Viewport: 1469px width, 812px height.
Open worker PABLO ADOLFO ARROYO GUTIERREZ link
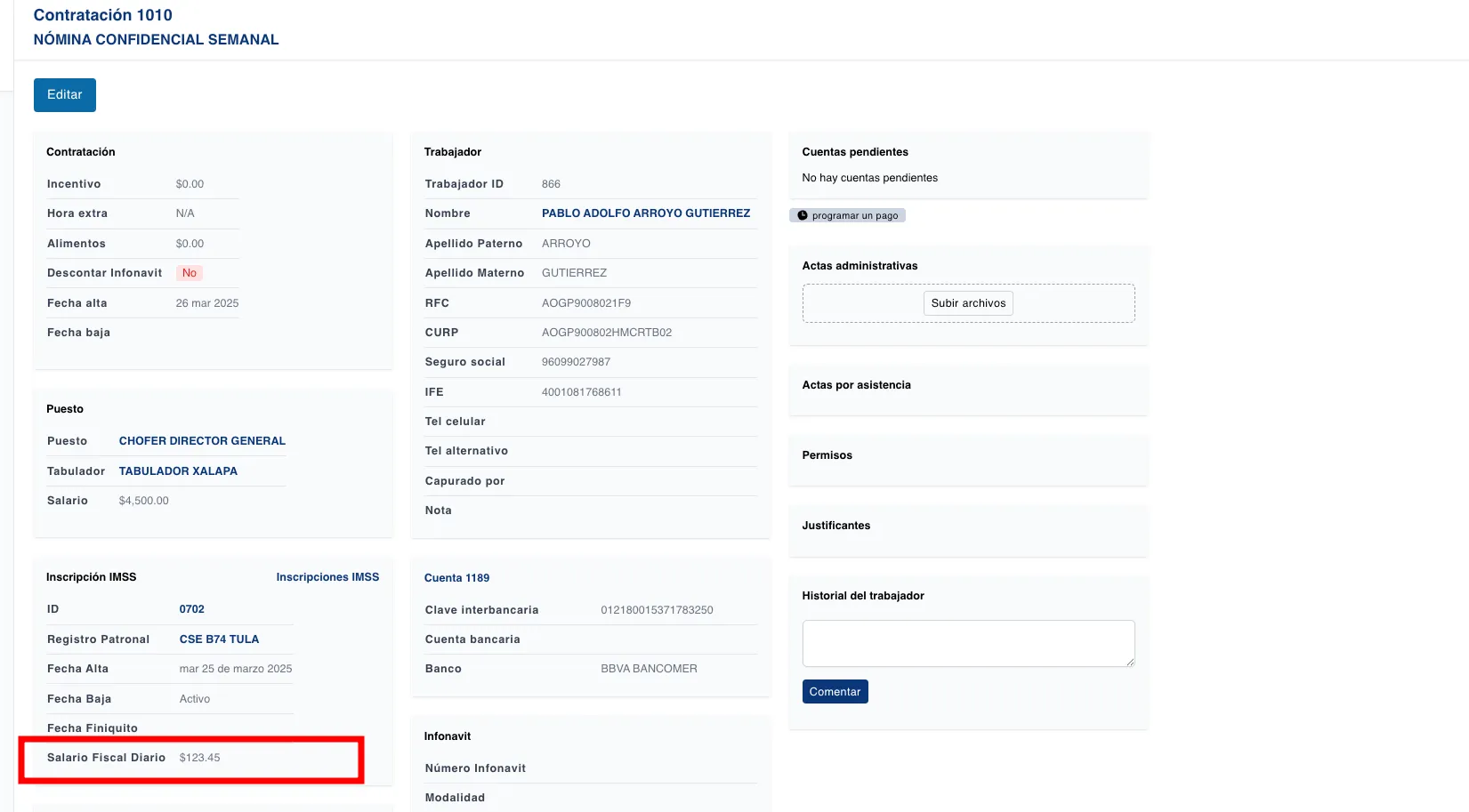[x=645, y=213]
